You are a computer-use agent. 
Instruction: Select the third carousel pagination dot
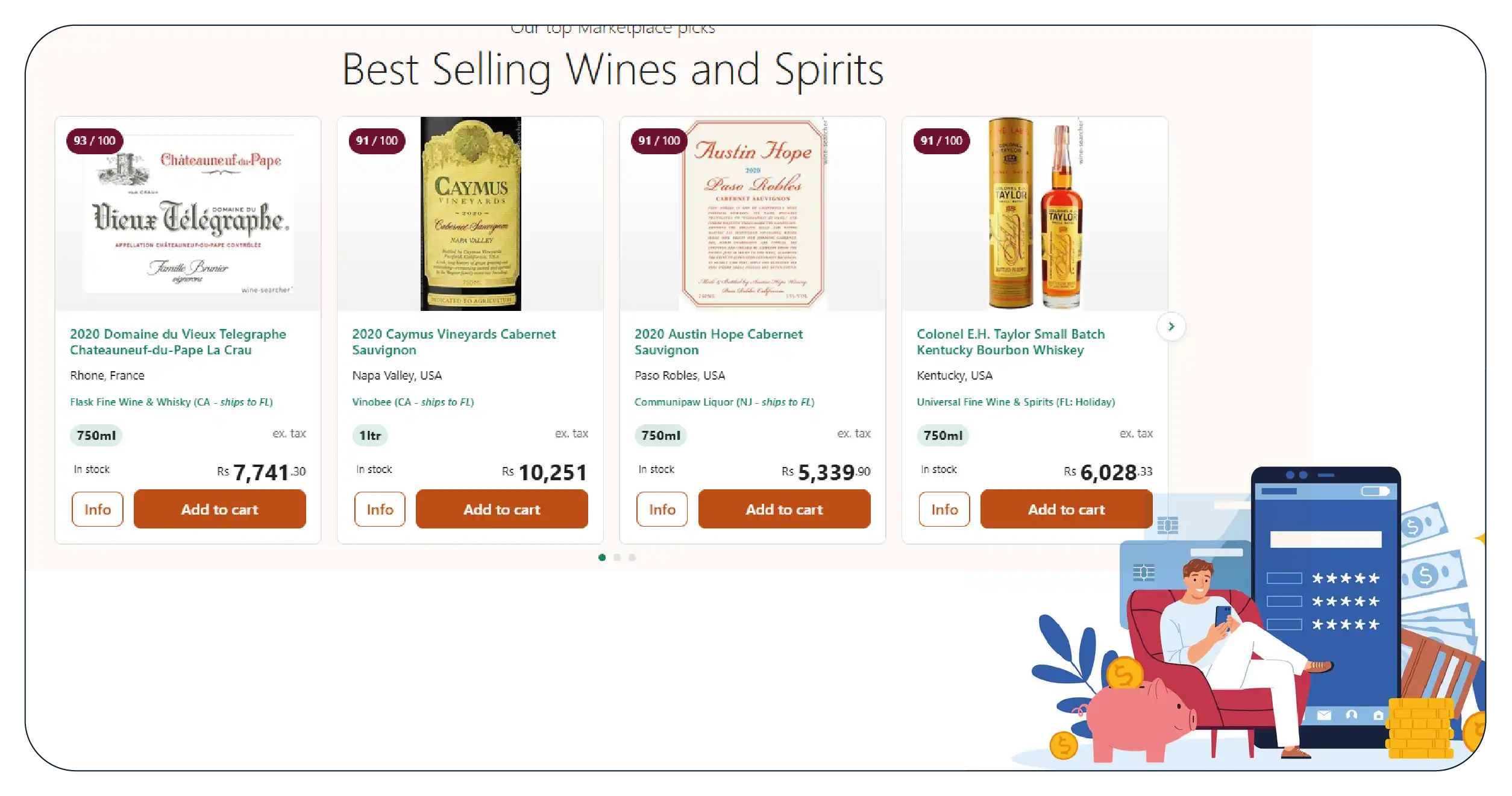pyautogui.click(x=632, y=557)
